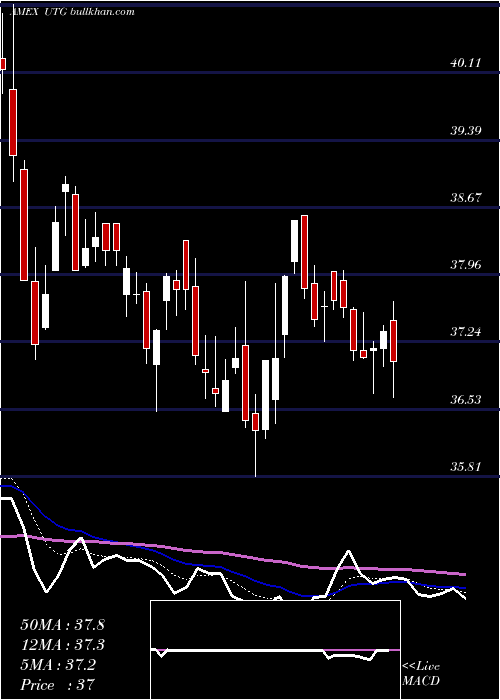Click the 12MA : 37.3 readout
This screenshot has height=700, width=500.
tap(62, 645)
